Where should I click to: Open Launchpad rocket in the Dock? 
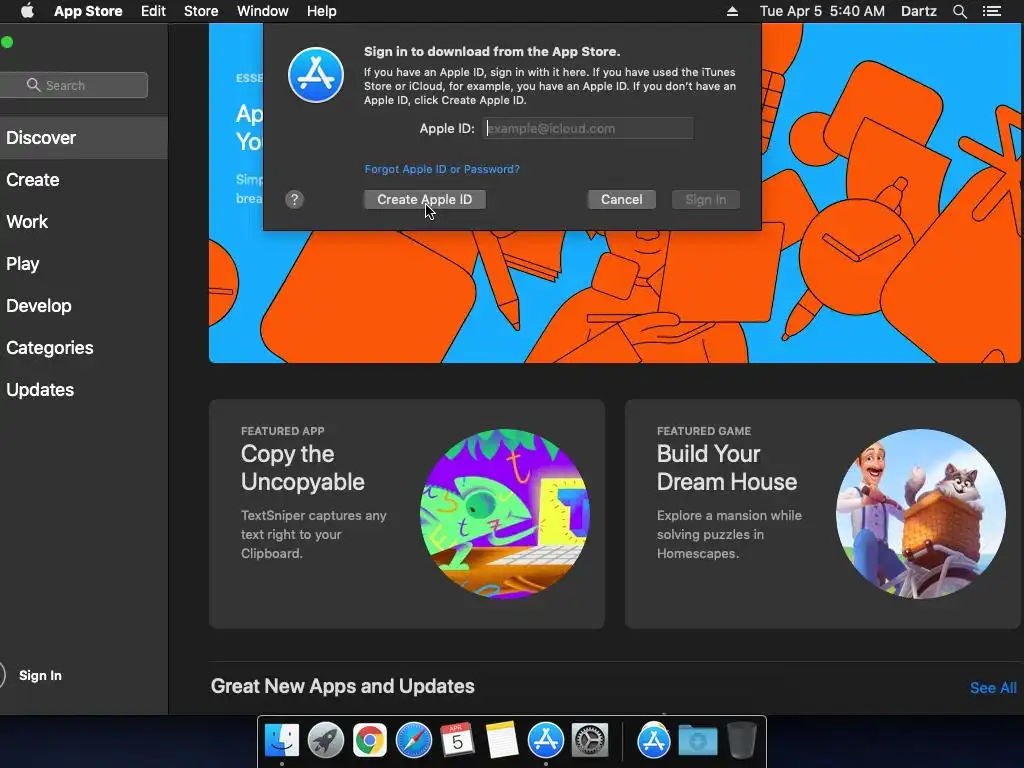326,741
